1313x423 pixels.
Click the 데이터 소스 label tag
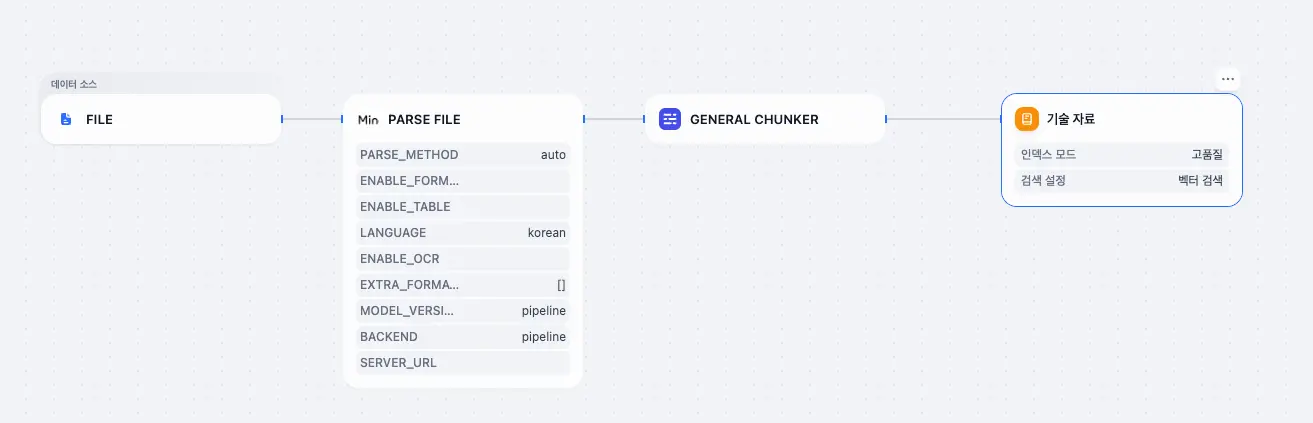(74, 84)
